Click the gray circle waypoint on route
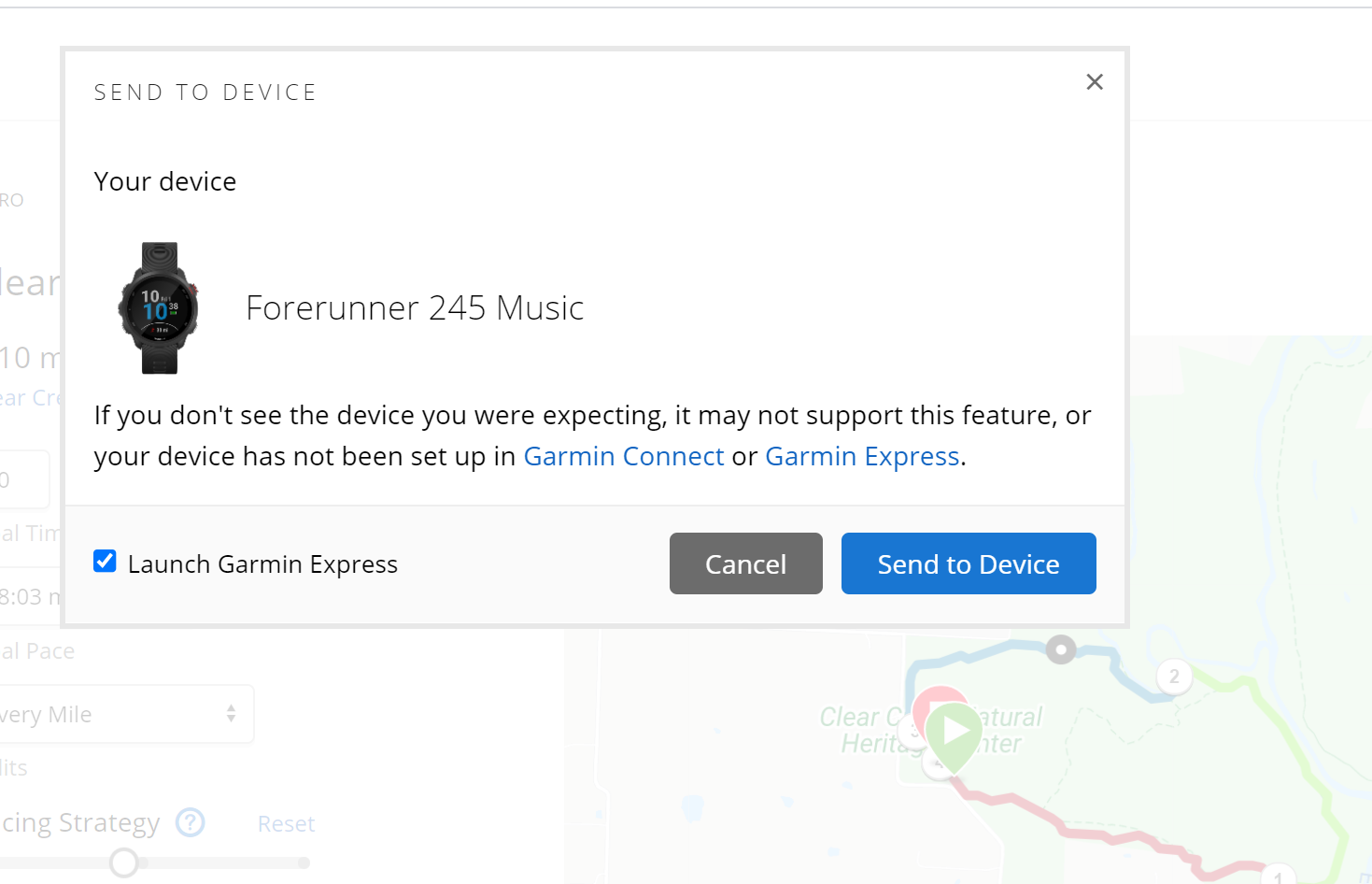 click(x=1061, y=649)
